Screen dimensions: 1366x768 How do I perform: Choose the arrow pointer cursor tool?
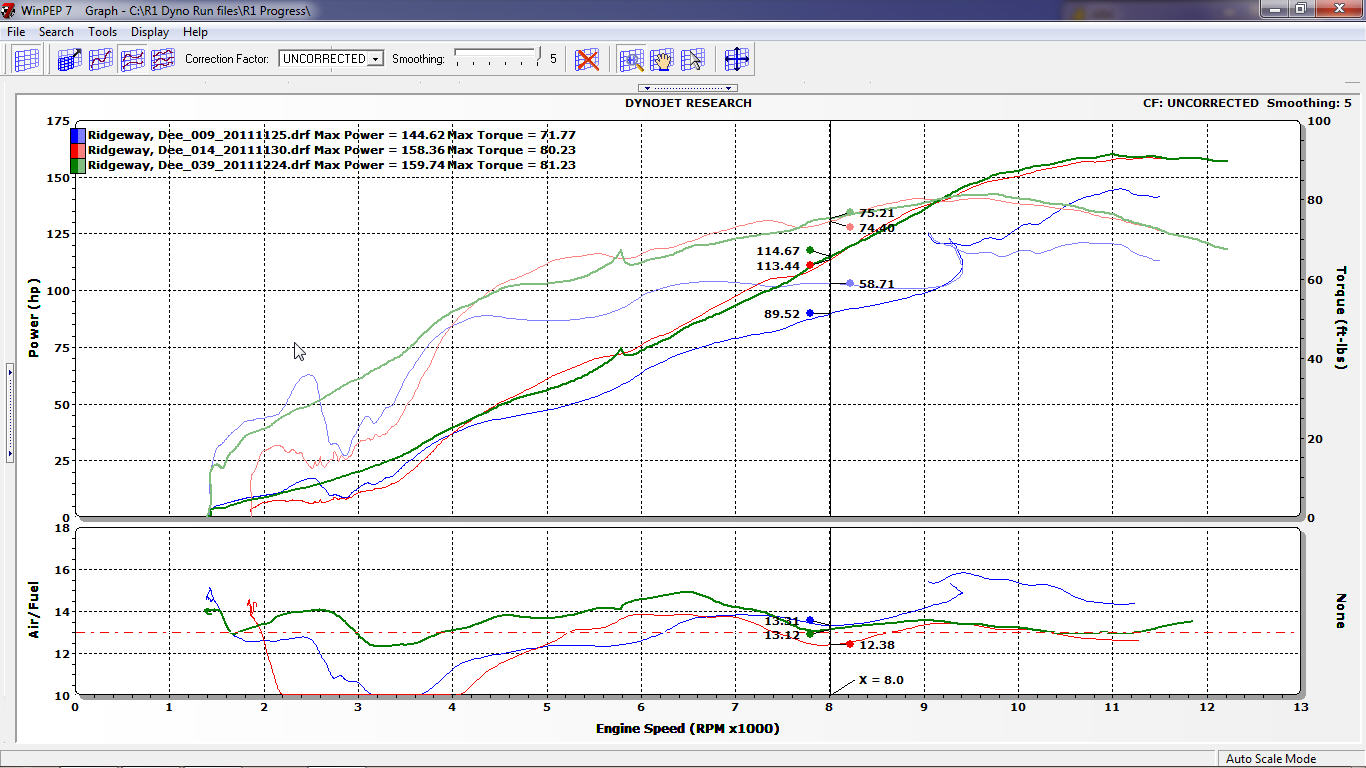click(693, 59)
